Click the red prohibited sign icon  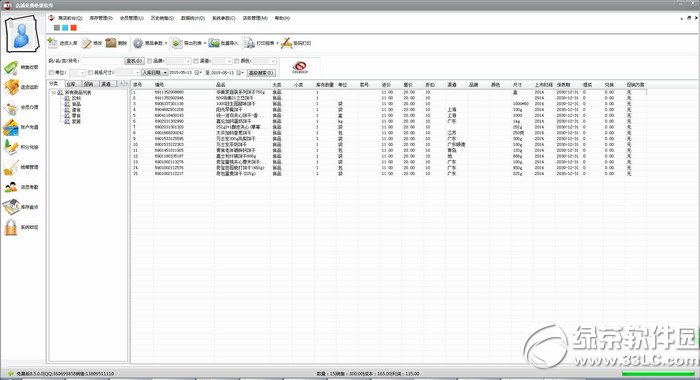pos(300,67)
